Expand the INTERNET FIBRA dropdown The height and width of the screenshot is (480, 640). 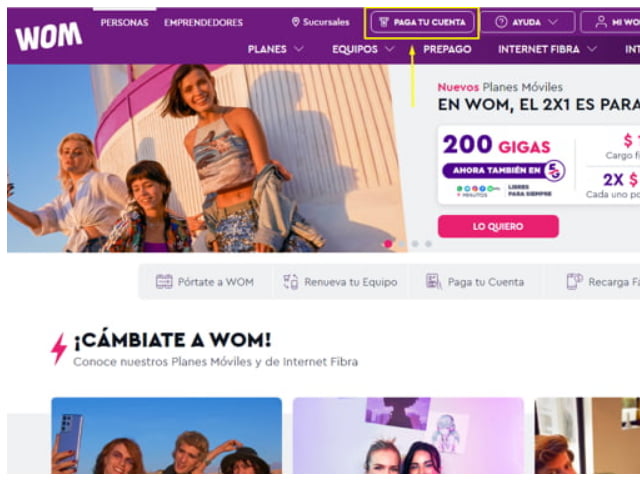547,49
